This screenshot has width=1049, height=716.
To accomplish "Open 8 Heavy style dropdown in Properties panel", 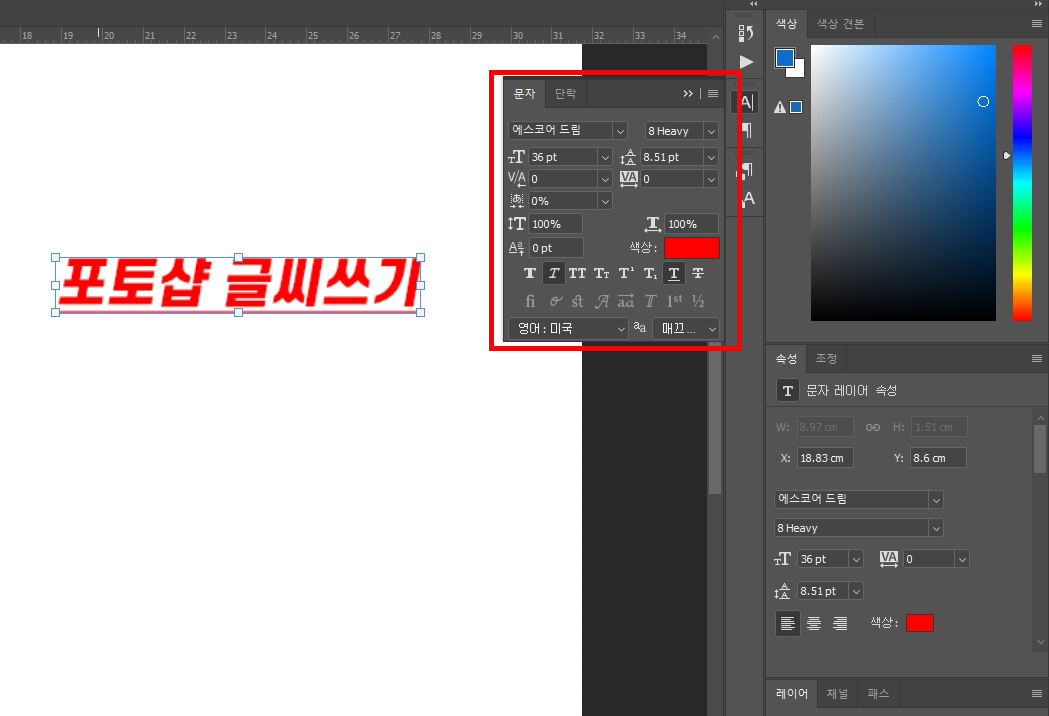I will pyautogui.click(x=936, y=529).
